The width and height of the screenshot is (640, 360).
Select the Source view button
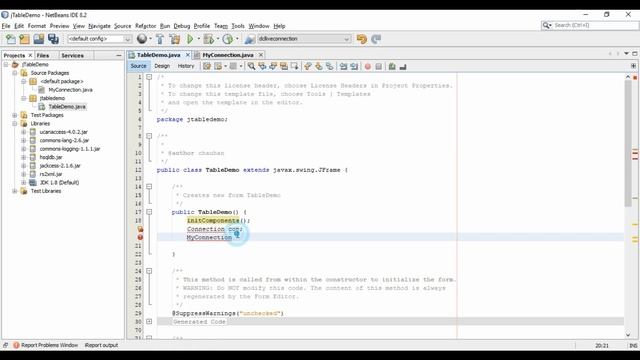[138, 66]
